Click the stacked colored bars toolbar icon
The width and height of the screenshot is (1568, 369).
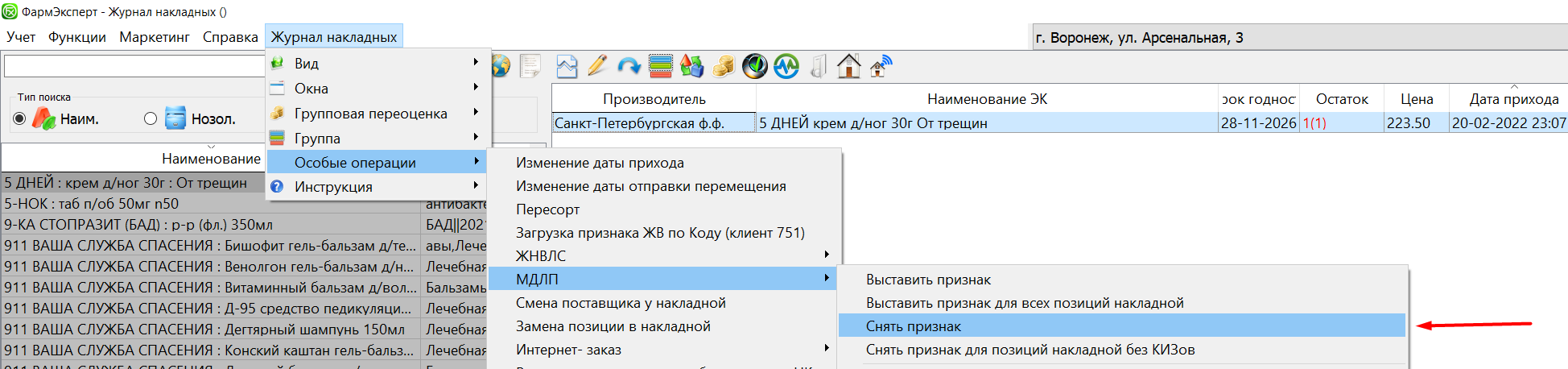pos(660,66)
